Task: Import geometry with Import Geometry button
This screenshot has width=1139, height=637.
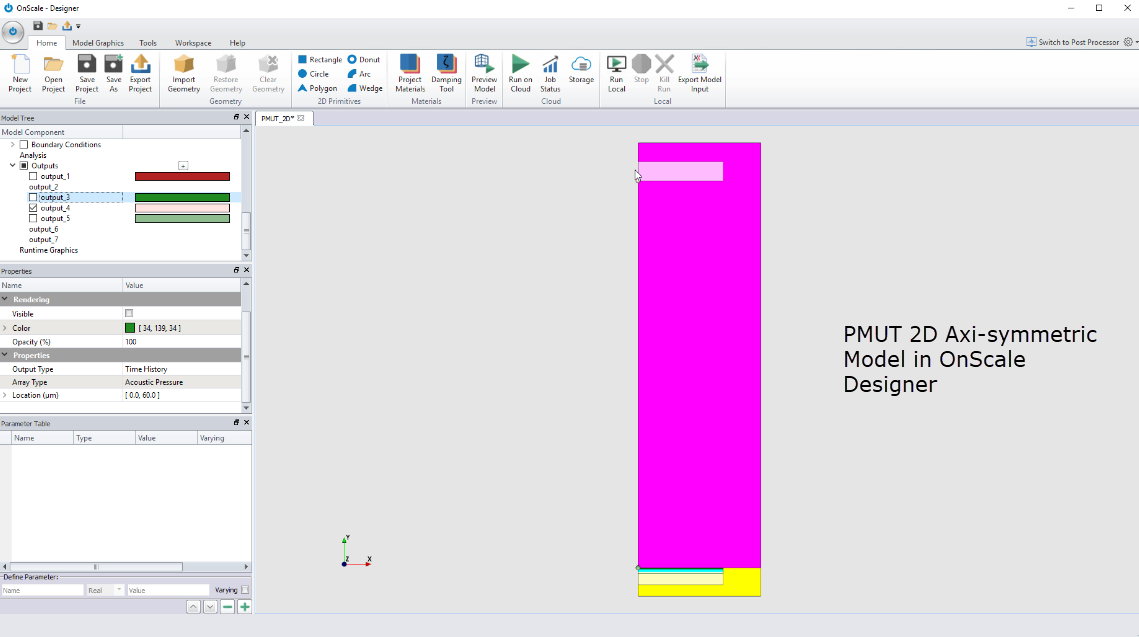Action: pyautogui.click(x=184, y=73)
